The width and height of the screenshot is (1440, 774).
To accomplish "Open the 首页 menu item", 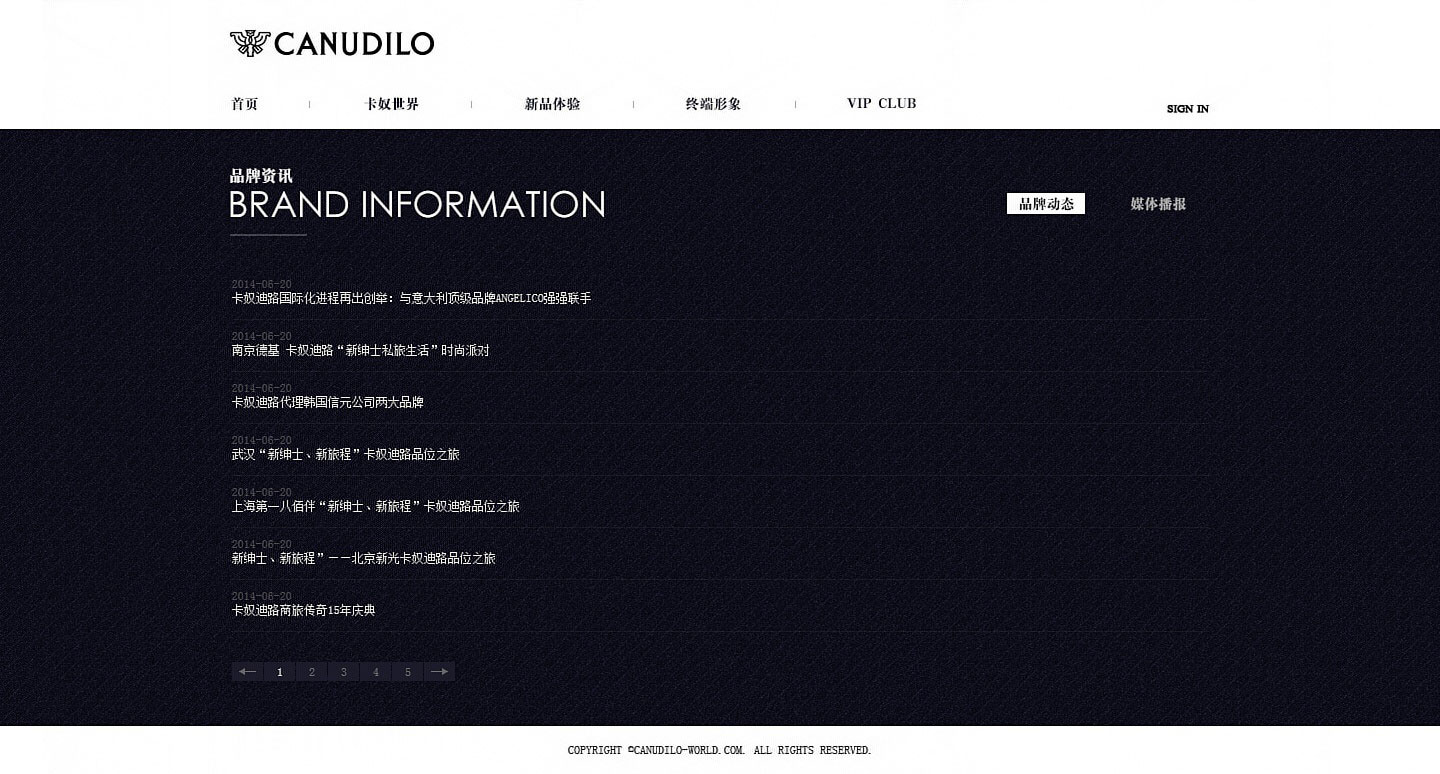I will click(x=245, y=104).
